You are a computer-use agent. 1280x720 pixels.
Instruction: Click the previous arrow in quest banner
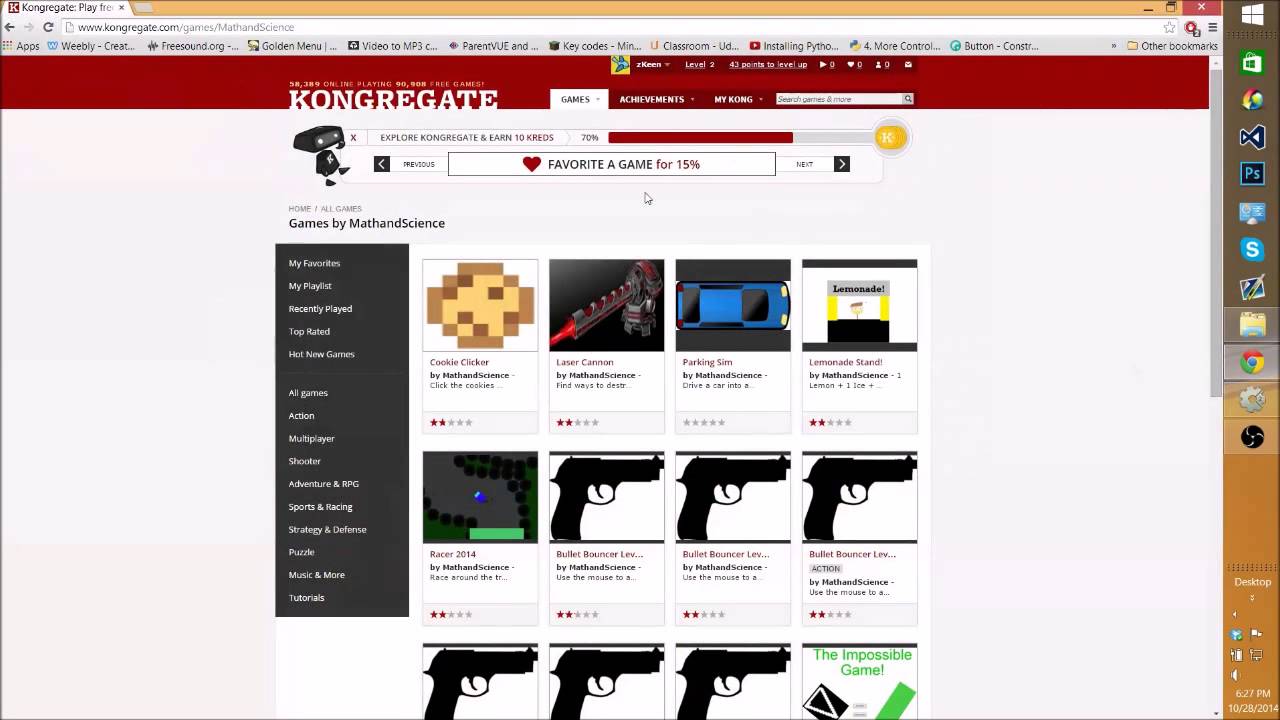(x=382, y=164)
